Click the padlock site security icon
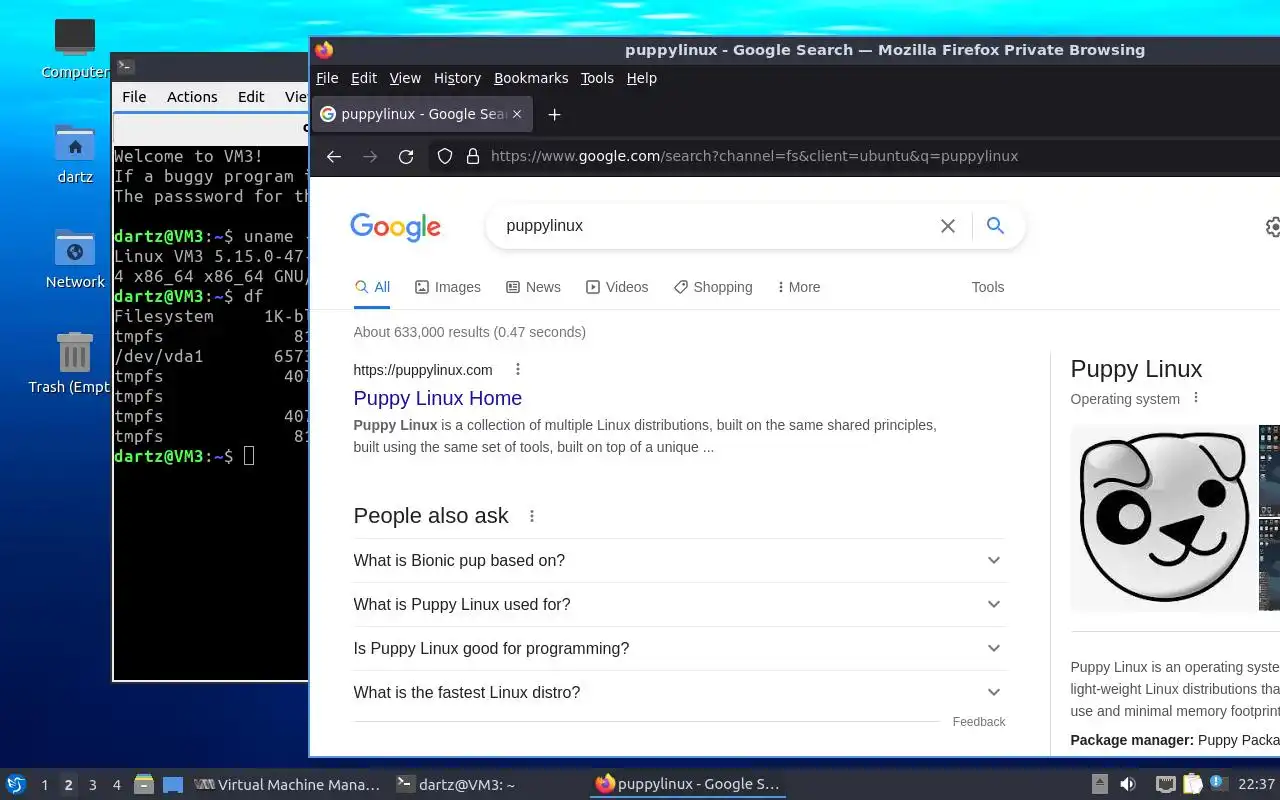This screenshot has height=800, width=1280. [472, 156]
